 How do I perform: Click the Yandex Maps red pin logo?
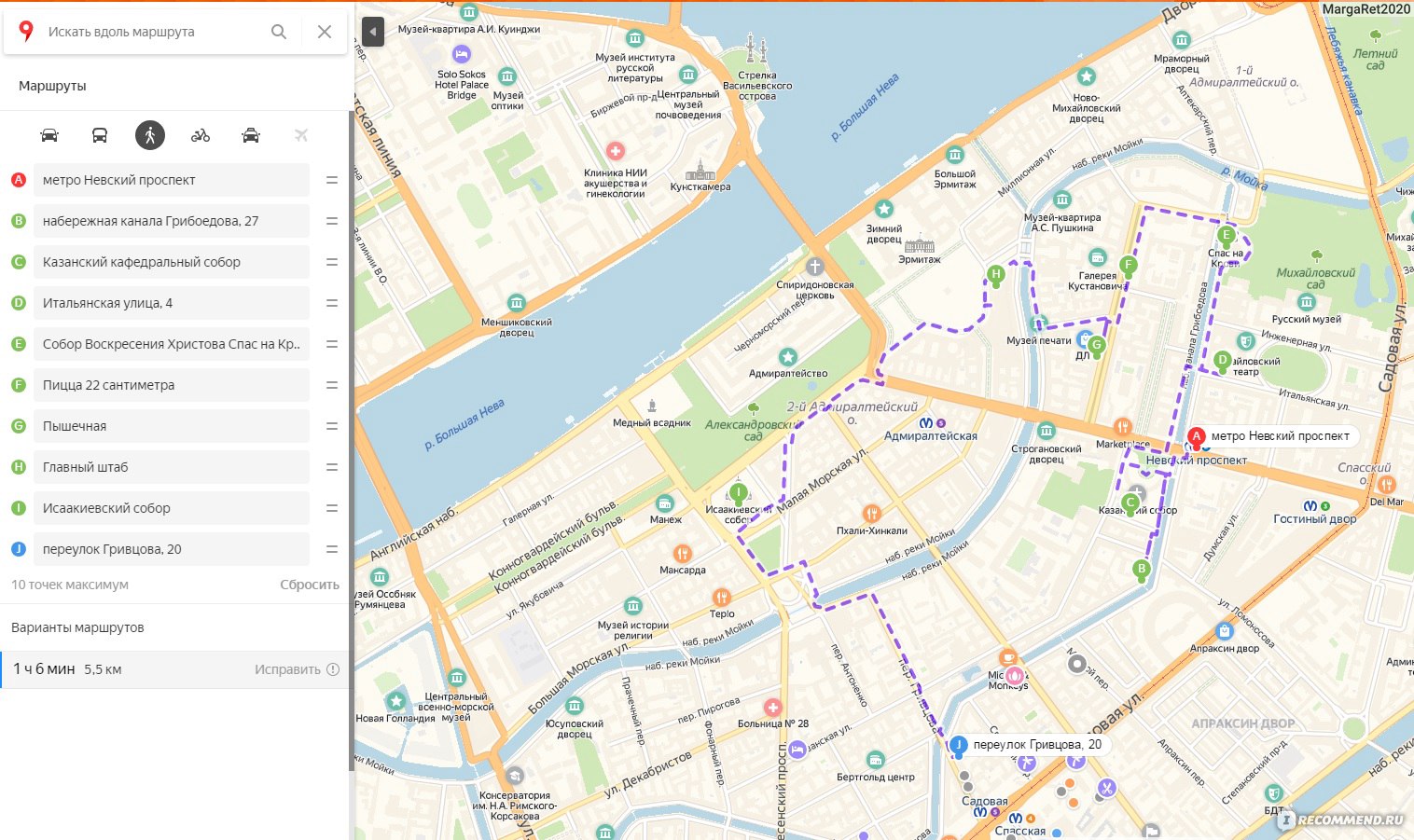[x=26, y=31]
